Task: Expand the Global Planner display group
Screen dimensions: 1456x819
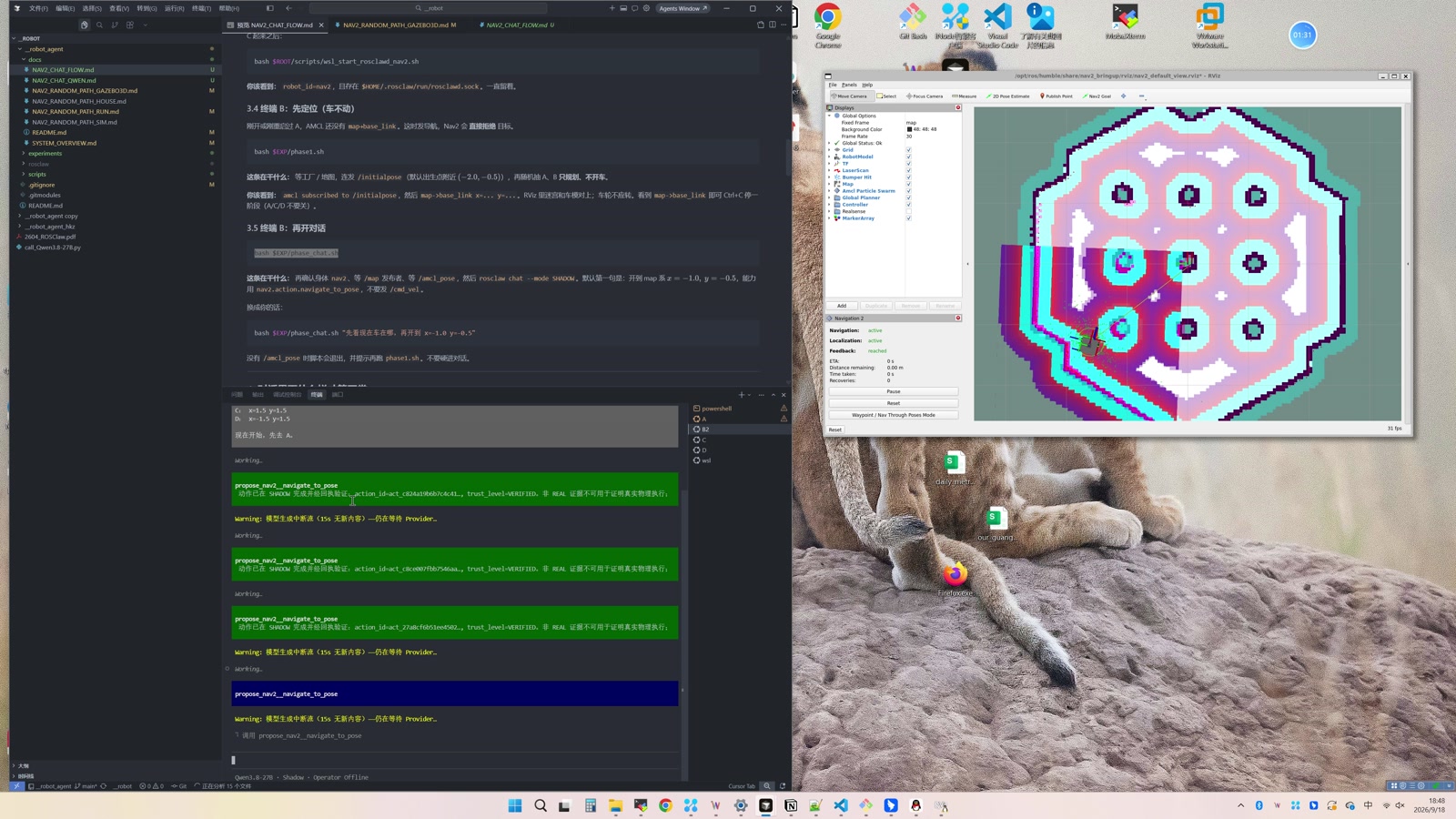Action: point(829,197)
